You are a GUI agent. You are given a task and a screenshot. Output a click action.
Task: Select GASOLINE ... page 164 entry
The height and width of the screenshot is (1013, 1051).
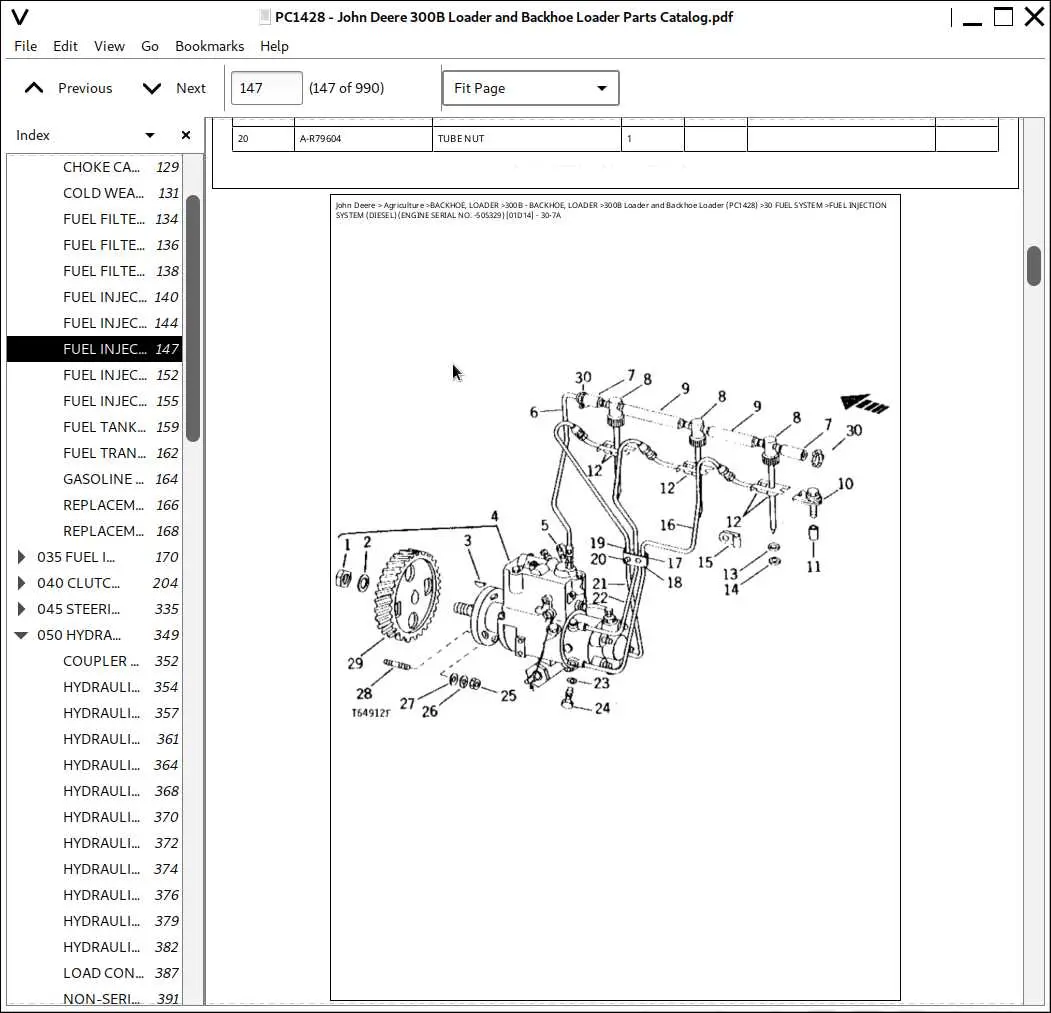[x=95, y=479]
